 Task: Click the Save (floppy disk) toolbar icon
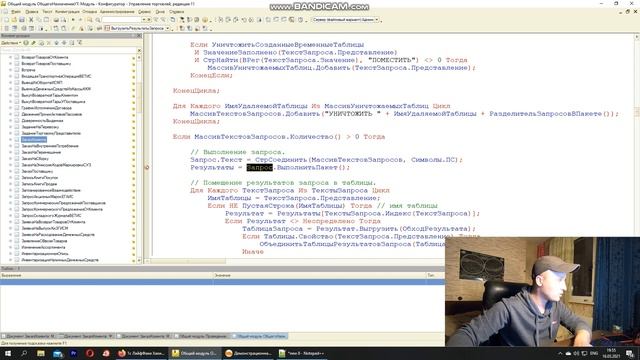point(22,20)
